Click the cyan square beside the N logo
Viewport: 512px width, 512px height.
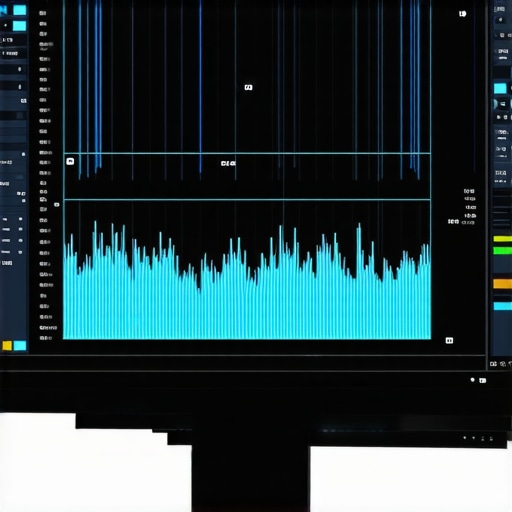coord(20,10)
